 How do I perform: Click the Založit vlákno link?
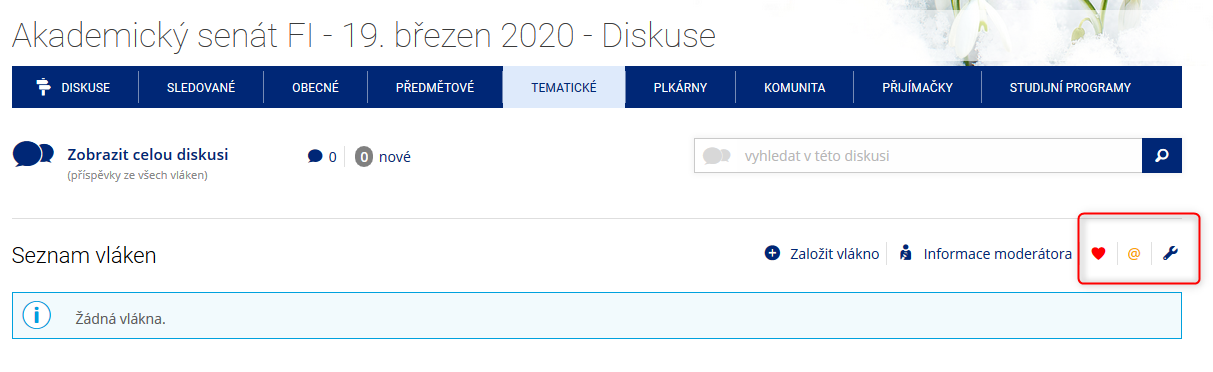tap(834, 254)
